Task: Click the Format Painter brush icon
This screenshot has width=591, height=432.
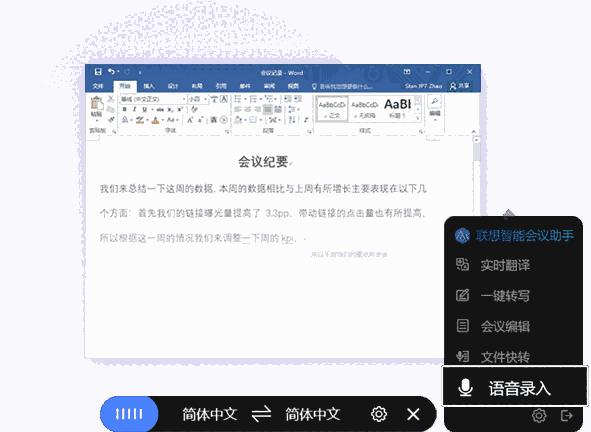Action: pyautogui.click(x=111, y=119)
